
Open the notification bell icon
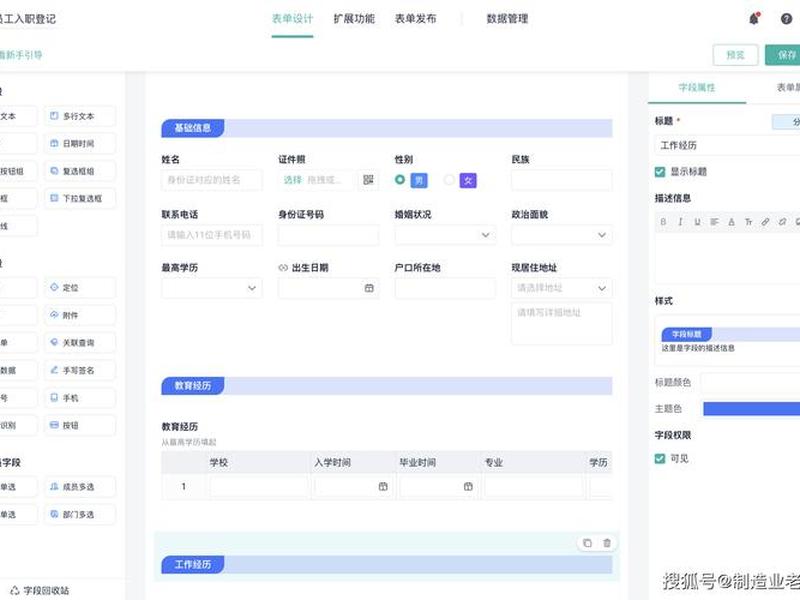[x=754, y=19]
